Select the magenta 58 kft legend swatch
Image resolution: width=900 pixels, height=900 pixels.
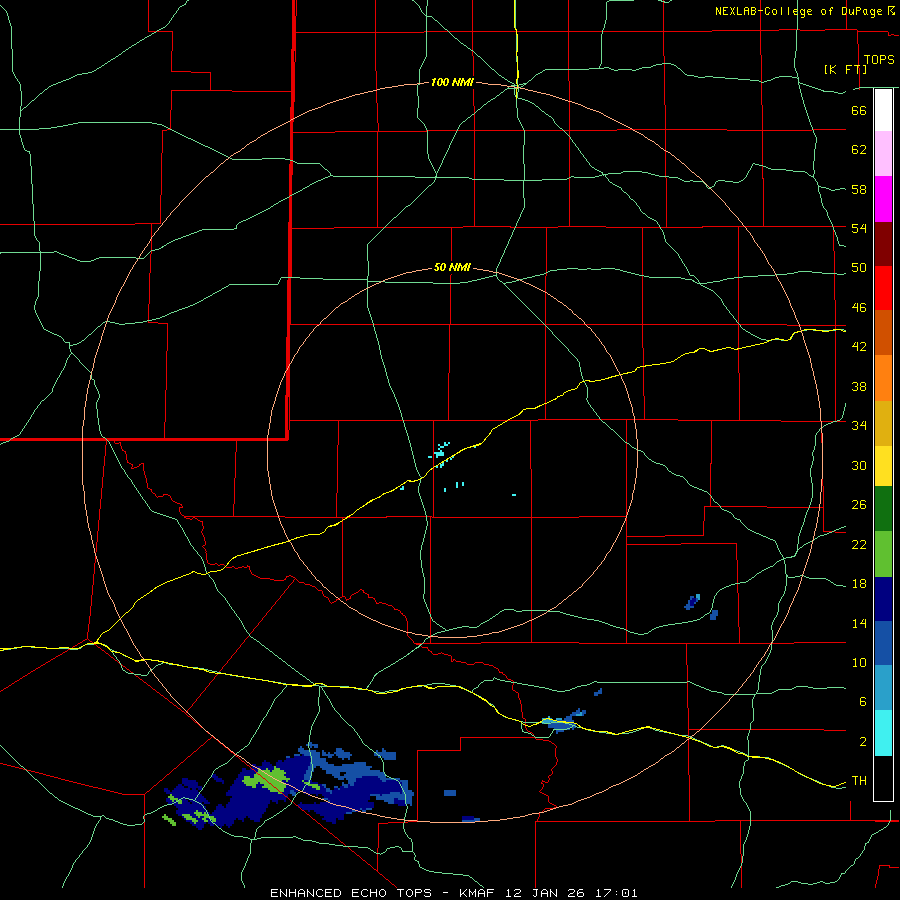pos(883,199)
